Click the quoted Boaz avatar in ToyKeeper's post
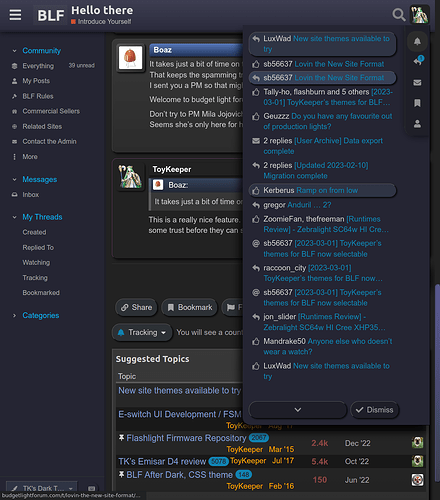The height and width of the screenshot is (500, 440). point(158,185)
